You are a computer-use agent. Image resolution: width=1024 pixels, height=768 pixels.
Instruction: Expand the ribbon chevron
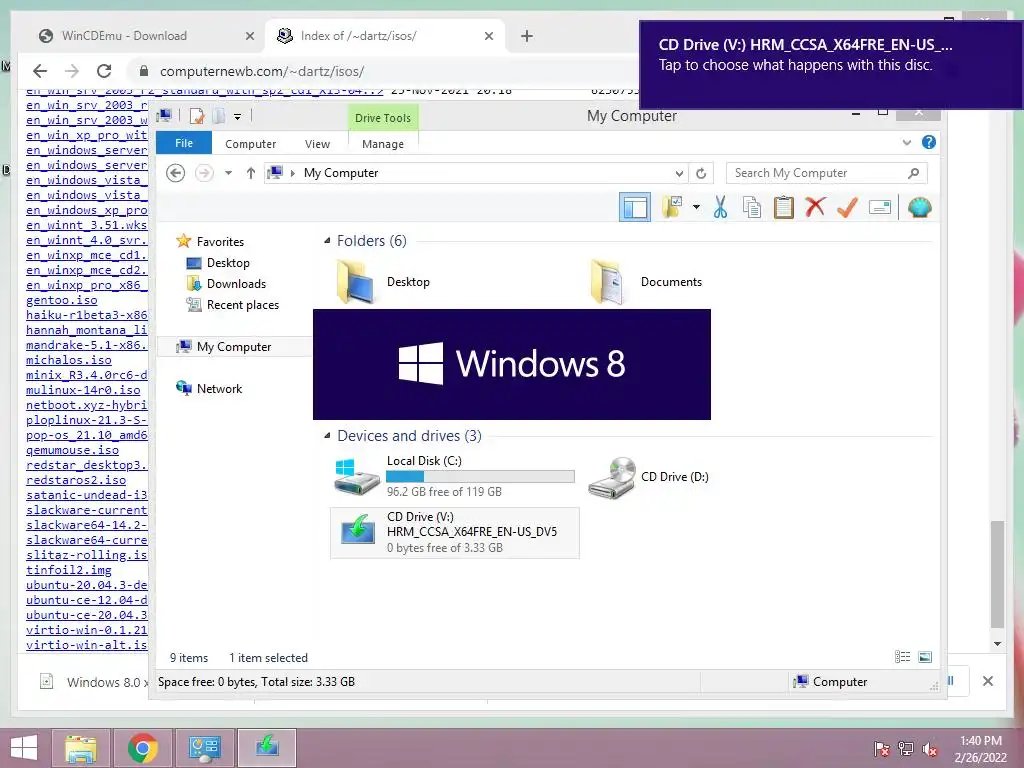[906, 142]
